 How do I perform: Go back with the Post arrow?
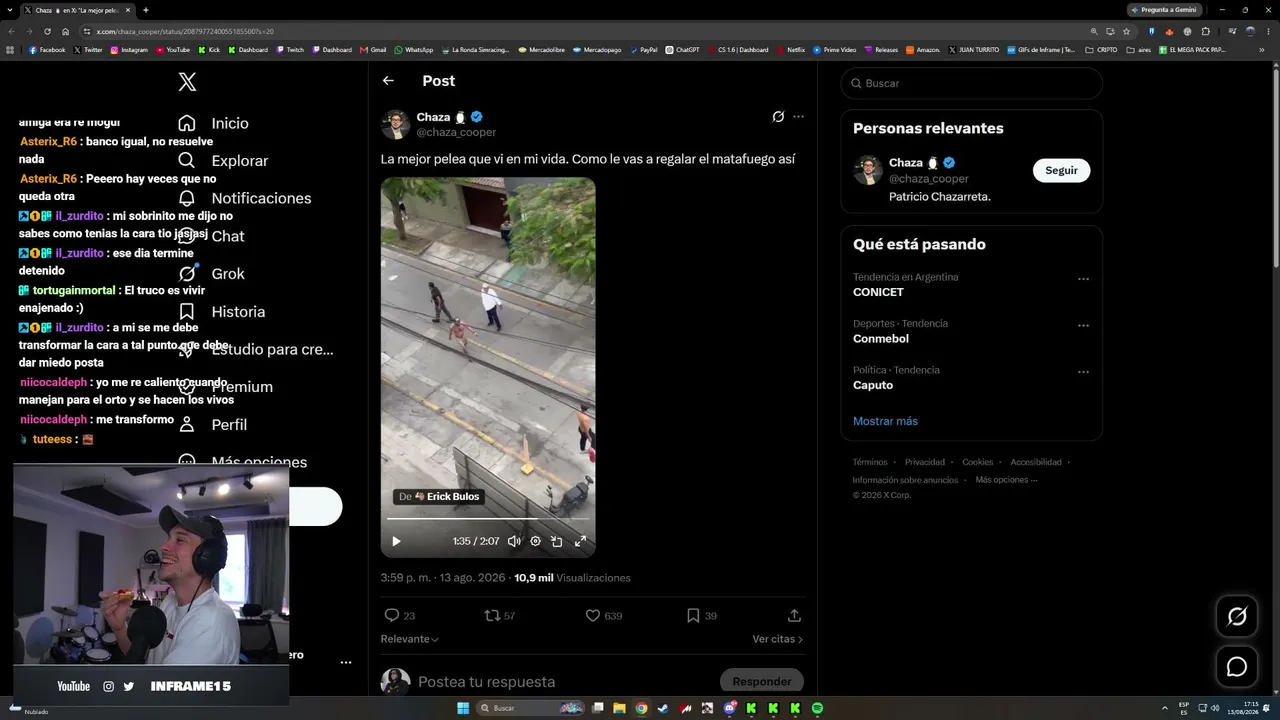point(388,81)
